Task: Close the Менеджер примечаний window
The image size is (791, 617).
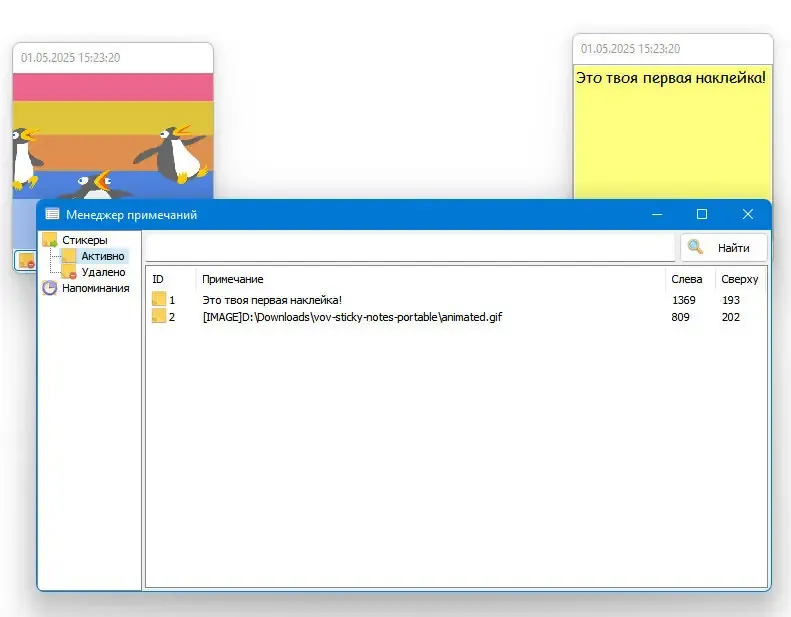Action: click(x=748, y=214)
